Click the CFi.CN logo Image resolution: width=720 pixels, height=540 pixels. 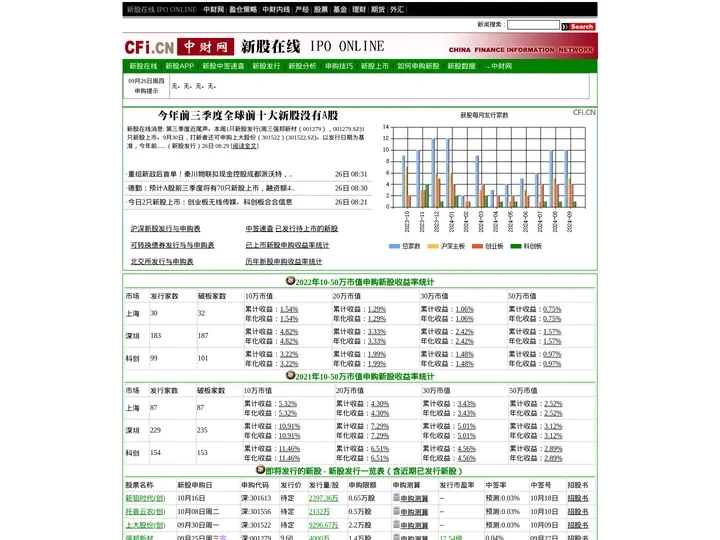[x=149, y=47]
